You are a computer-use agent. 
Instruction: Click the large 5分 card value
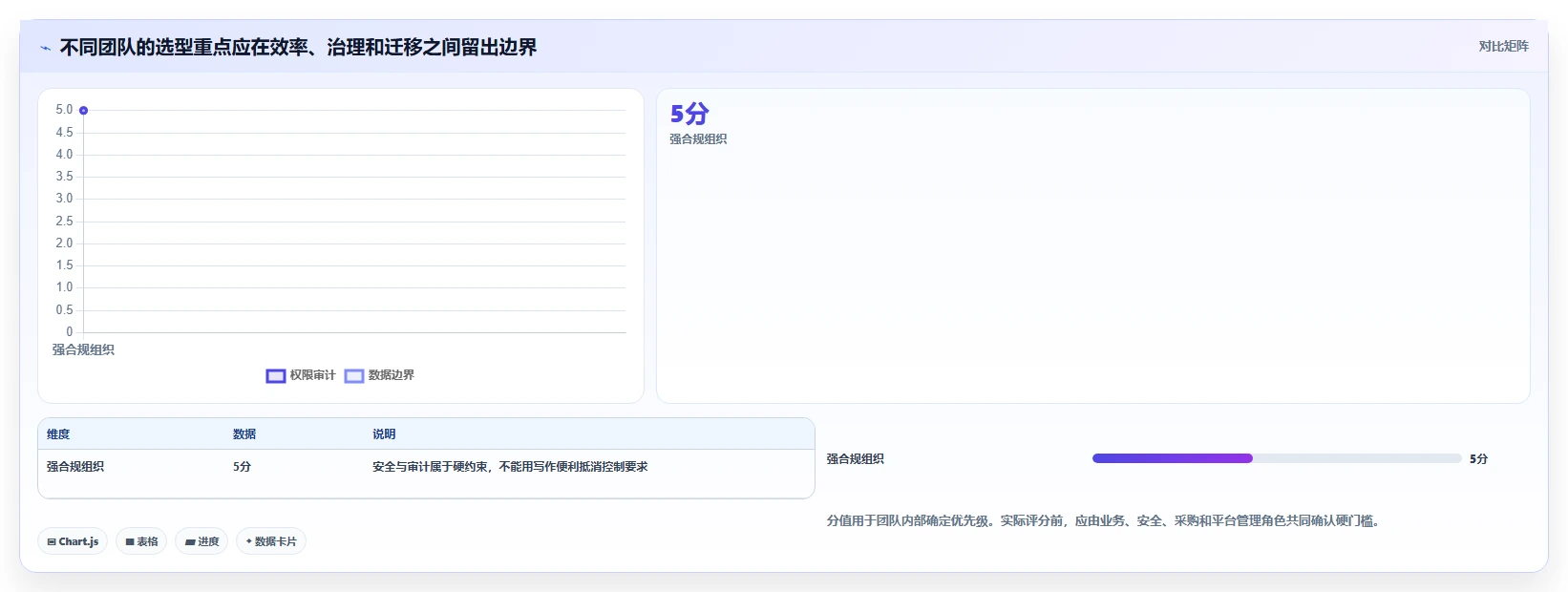(689, 114)
